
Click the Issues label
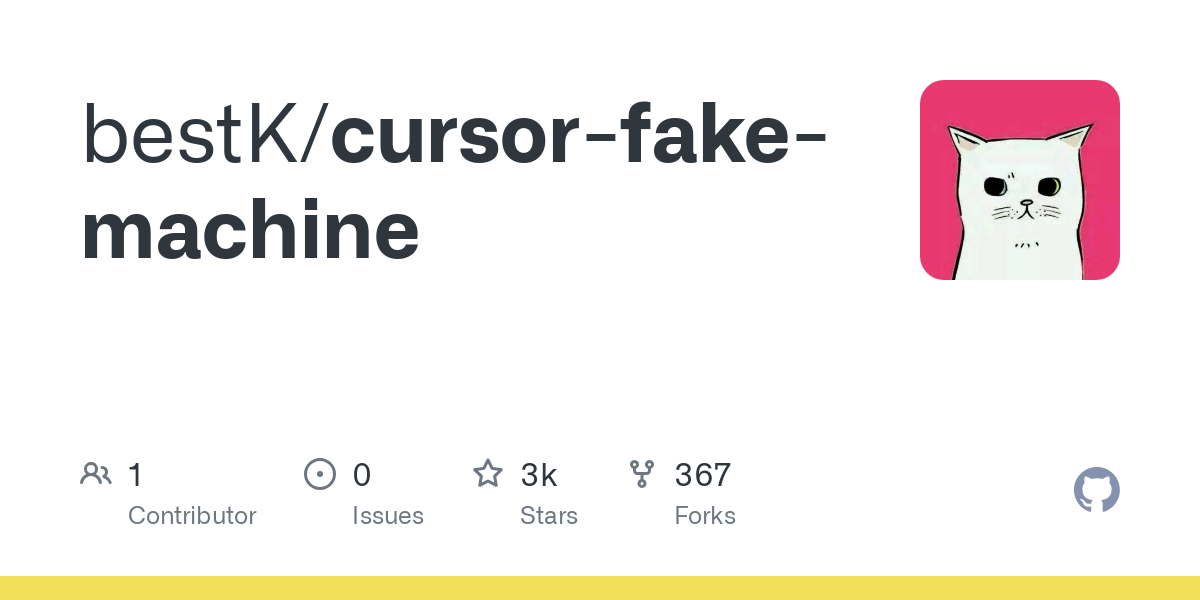tap(388, 516)
